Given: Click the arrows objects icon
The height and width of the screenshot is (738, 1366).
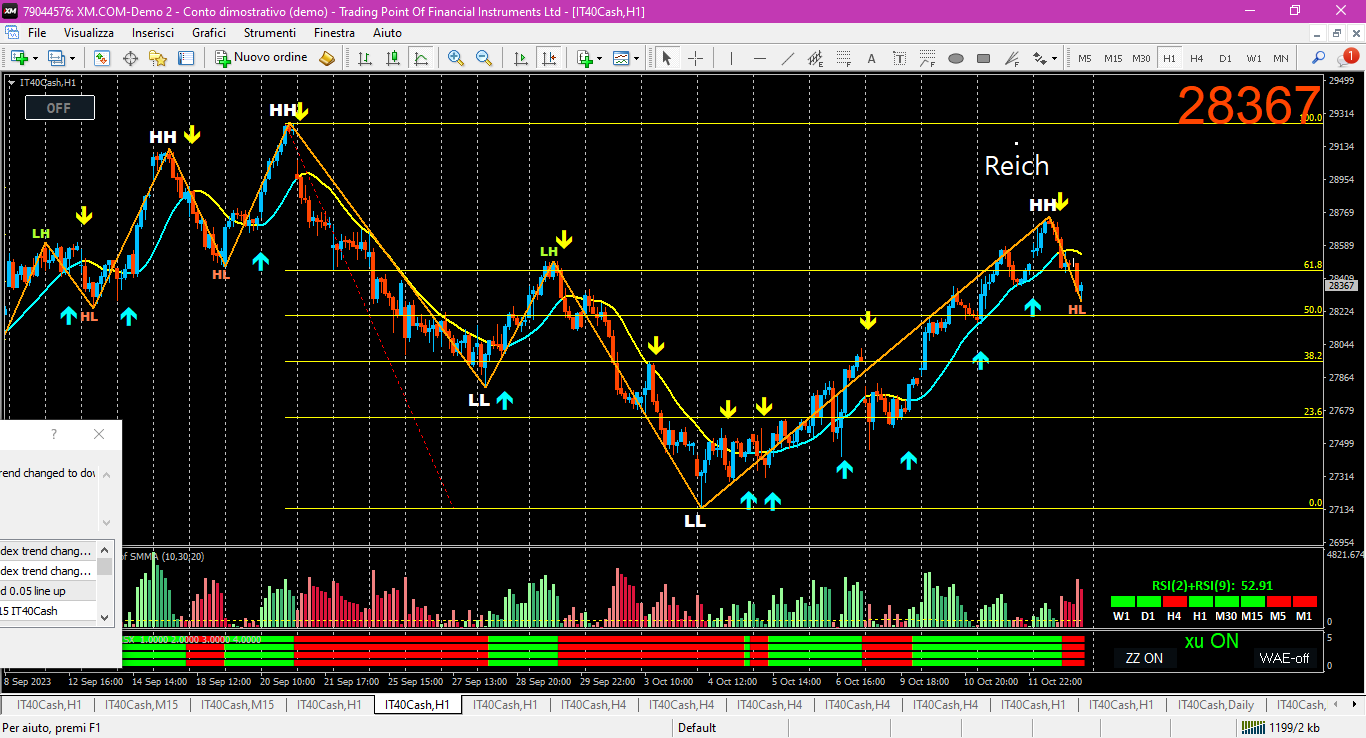Looking at the screenshot, I should (1039, 58).
